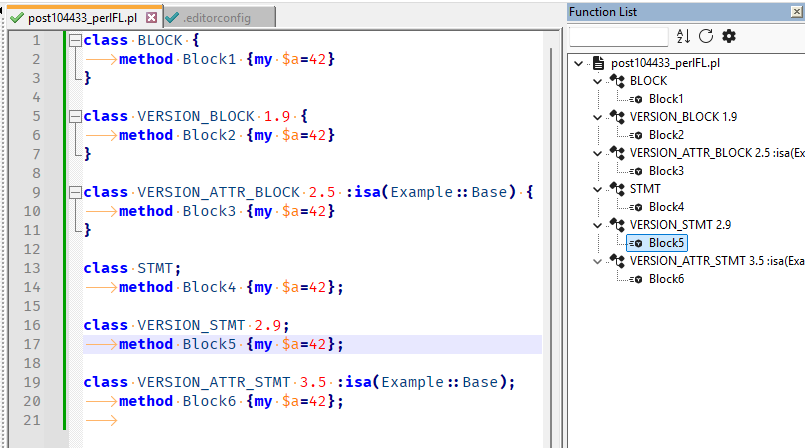Fold the VERSION_ATTR_BLOCK code block in editor
805x448 pixels.
point(75,193)
